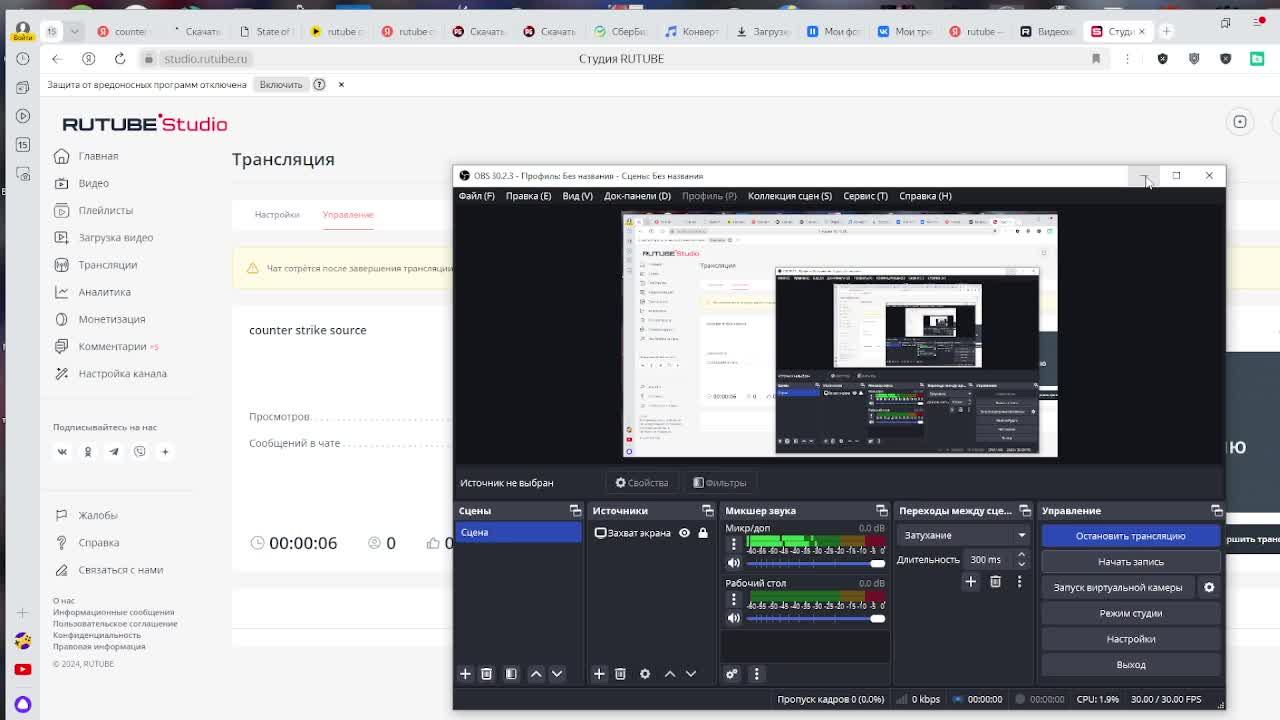This screenshot has width=1280, height=720.
Task: Undock the Сцены panel
Action: 575,511
